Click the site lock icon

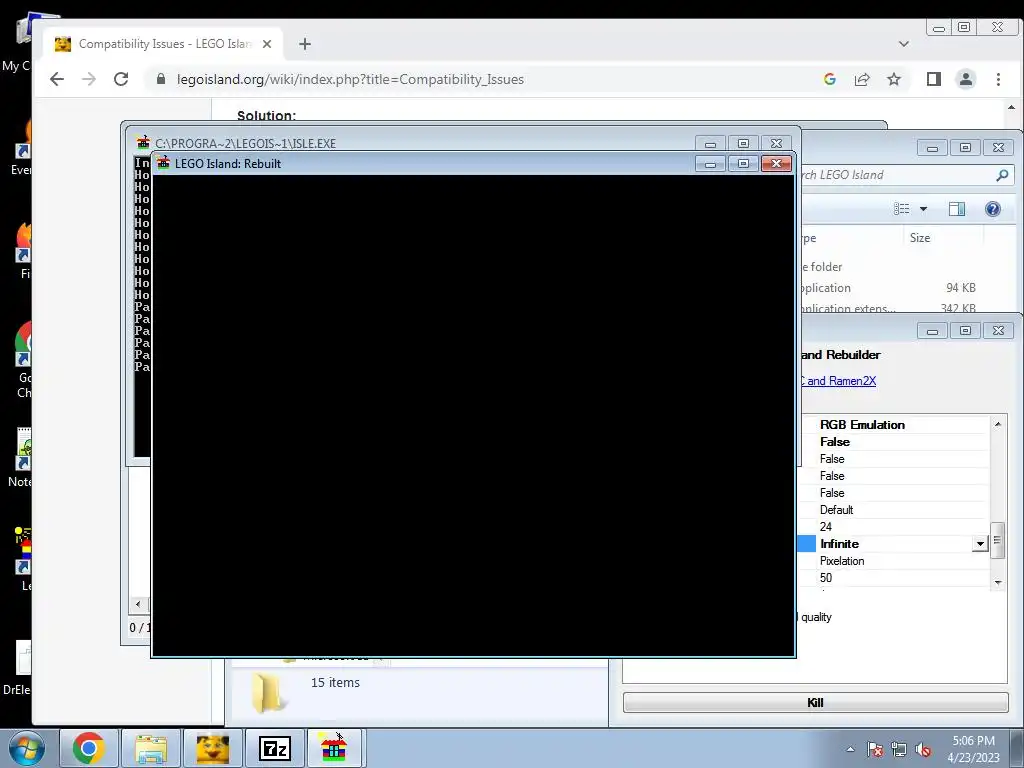coord(161,80)
